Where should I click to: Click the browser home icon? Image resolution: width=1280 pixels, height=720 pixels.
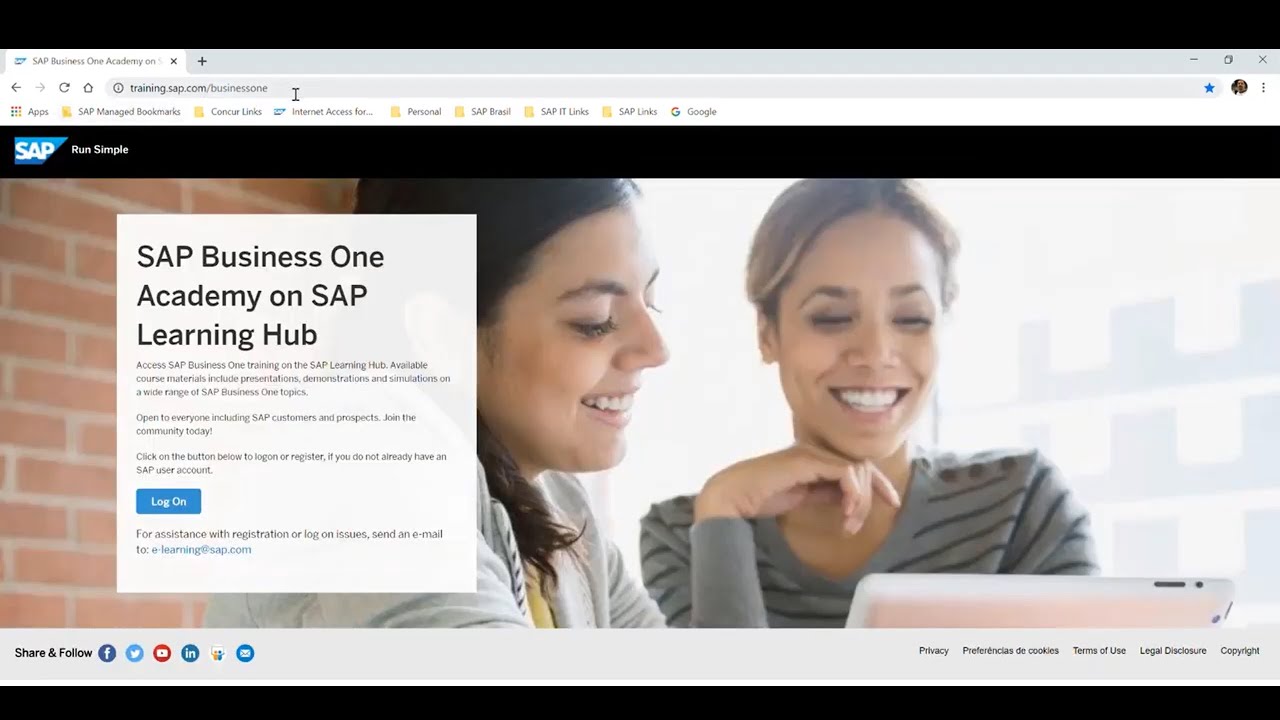[88, 88]
